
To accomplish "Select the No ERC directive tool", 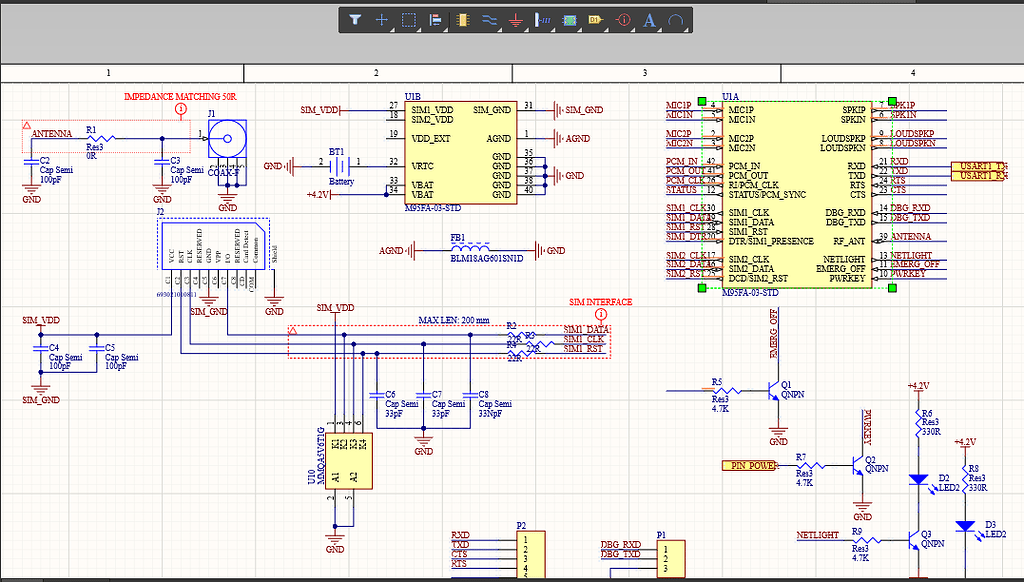I will pyautogui.click(x=622, y=19).
